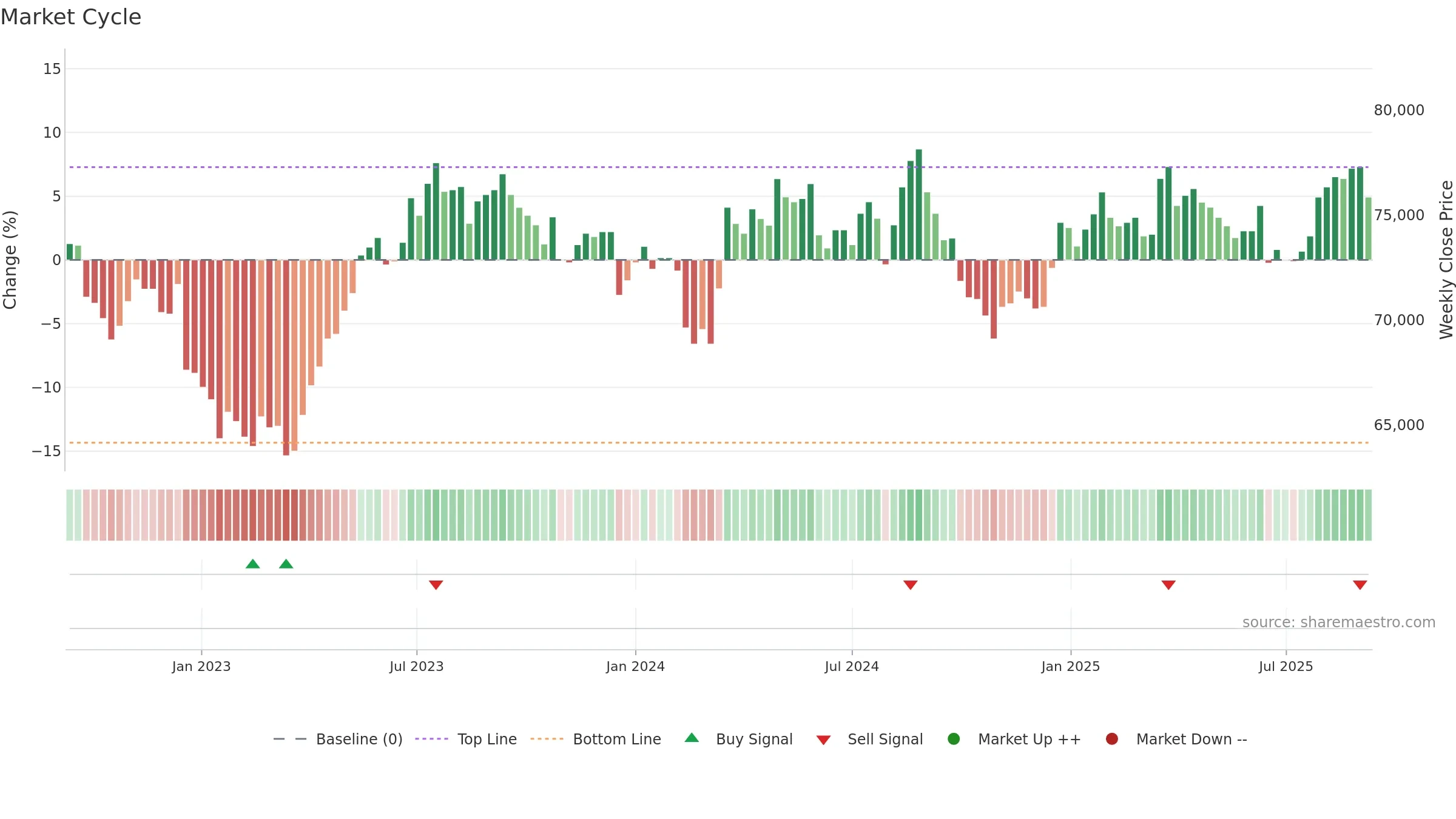The image size is (1456, 819).
Task: Click the −10 label on Change axis
Action: tap(47, 388)
